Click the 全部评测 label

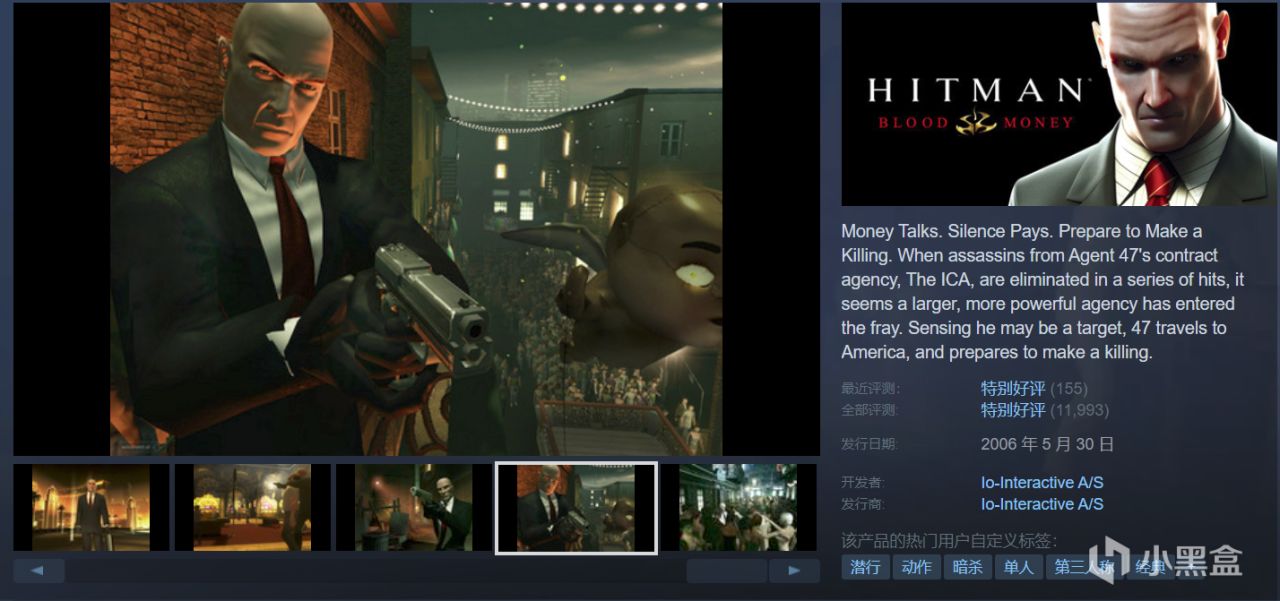869,410
